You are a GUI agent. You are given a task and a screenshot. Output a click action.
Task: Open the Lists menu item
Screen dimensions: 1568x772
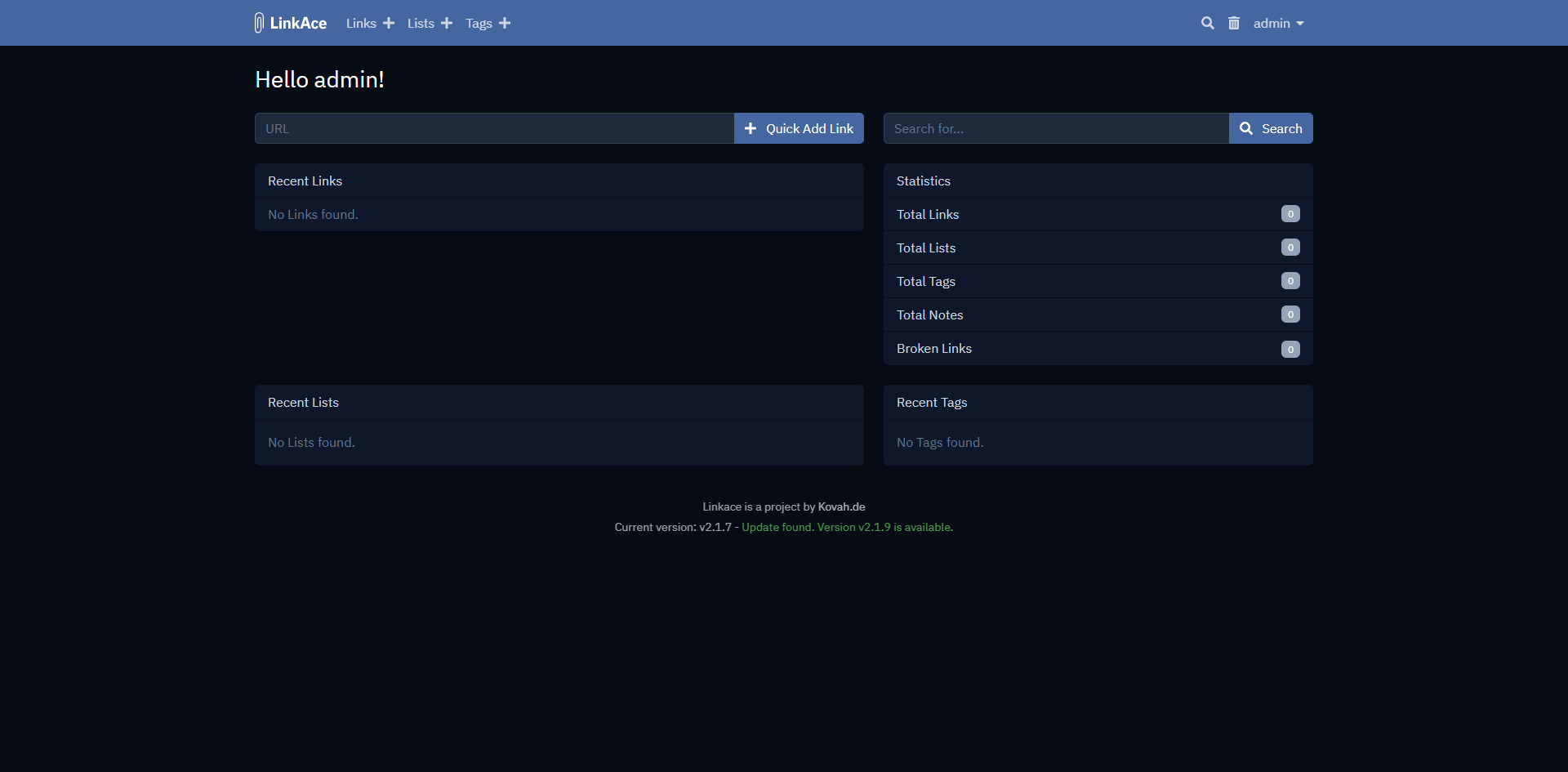click(421, 23)
